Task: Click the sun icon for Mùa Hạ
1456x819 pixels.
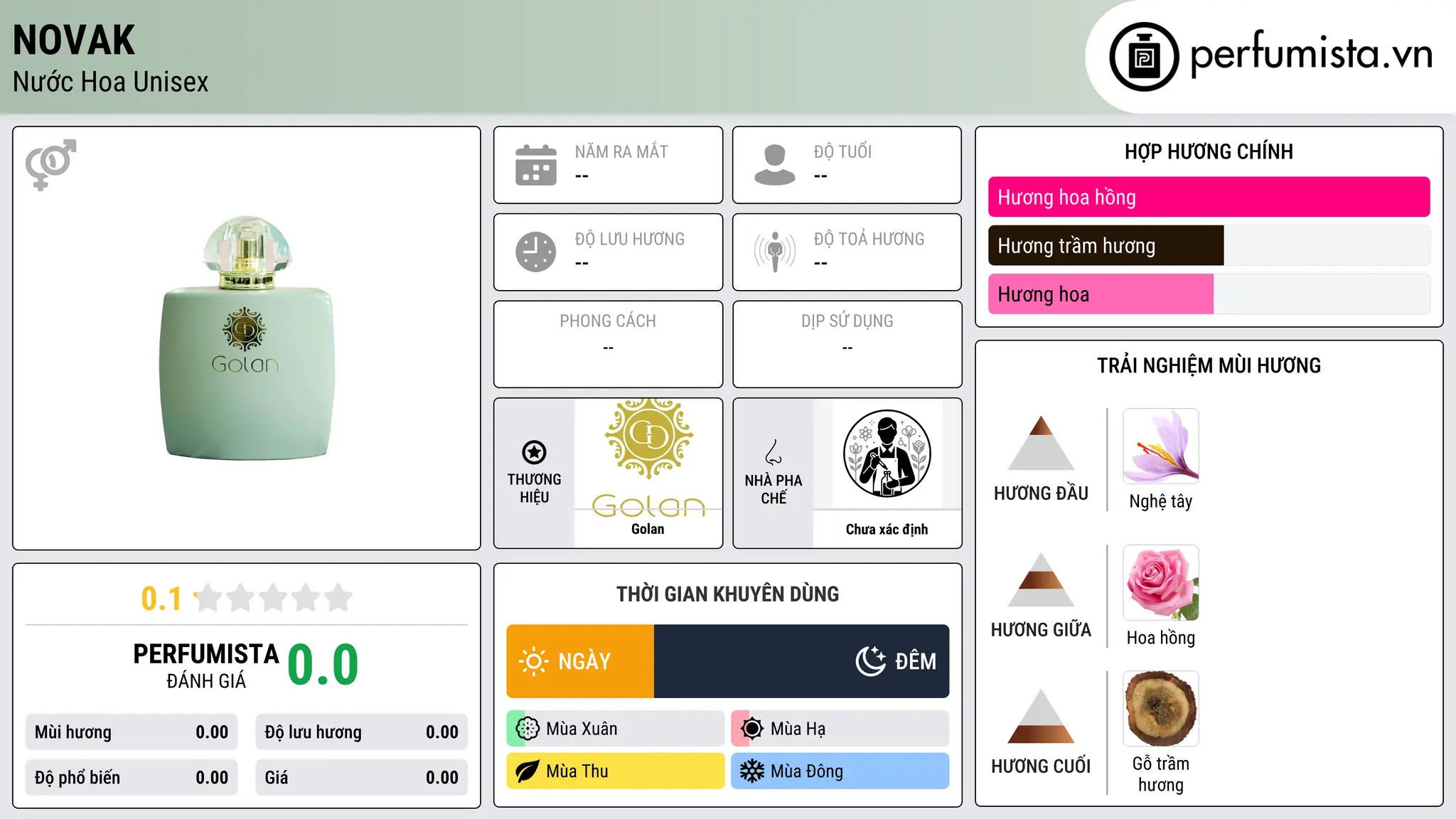Action: tap(752, 729)
